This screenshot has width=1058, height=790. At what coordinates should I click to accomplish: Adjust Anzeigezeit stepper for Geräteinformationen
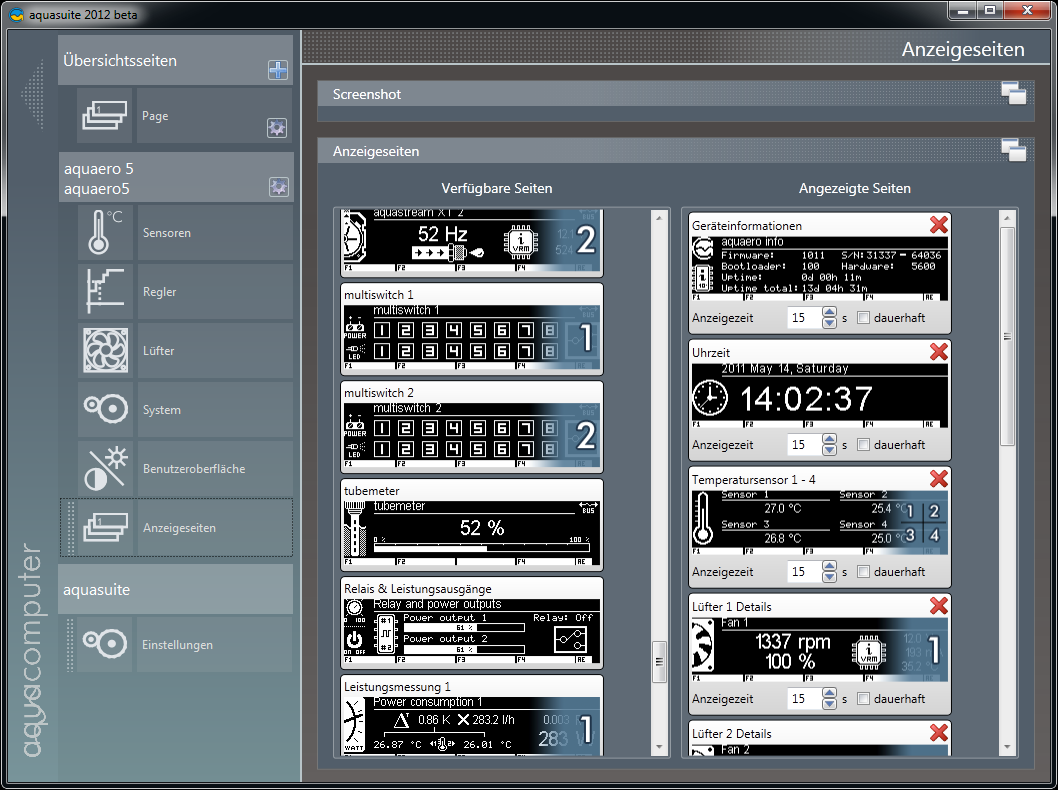click(x=829, y=318)
